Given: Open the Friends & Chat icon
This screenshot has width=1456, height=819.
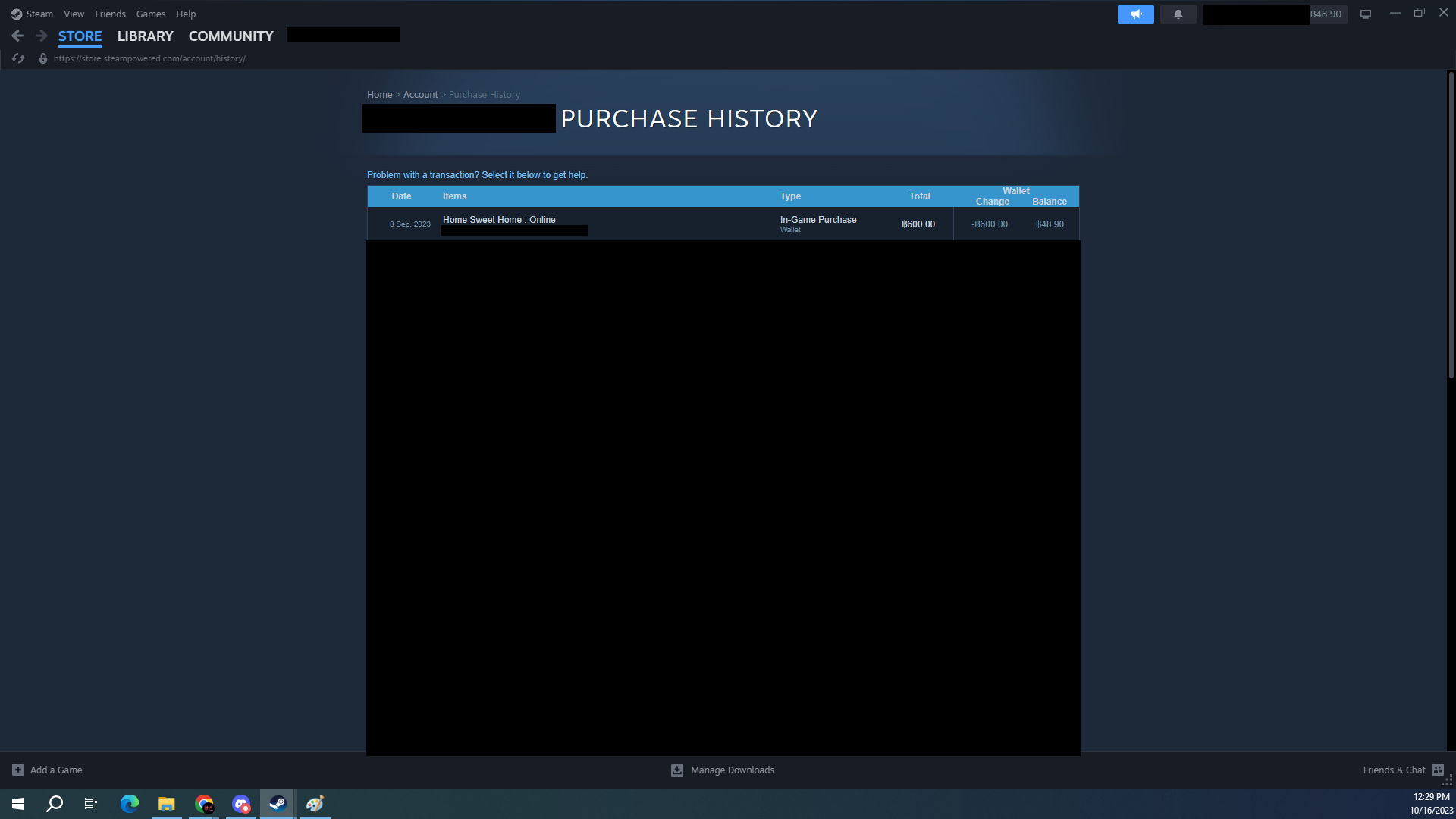Looking at the screenshot, I should [1438, 770].
